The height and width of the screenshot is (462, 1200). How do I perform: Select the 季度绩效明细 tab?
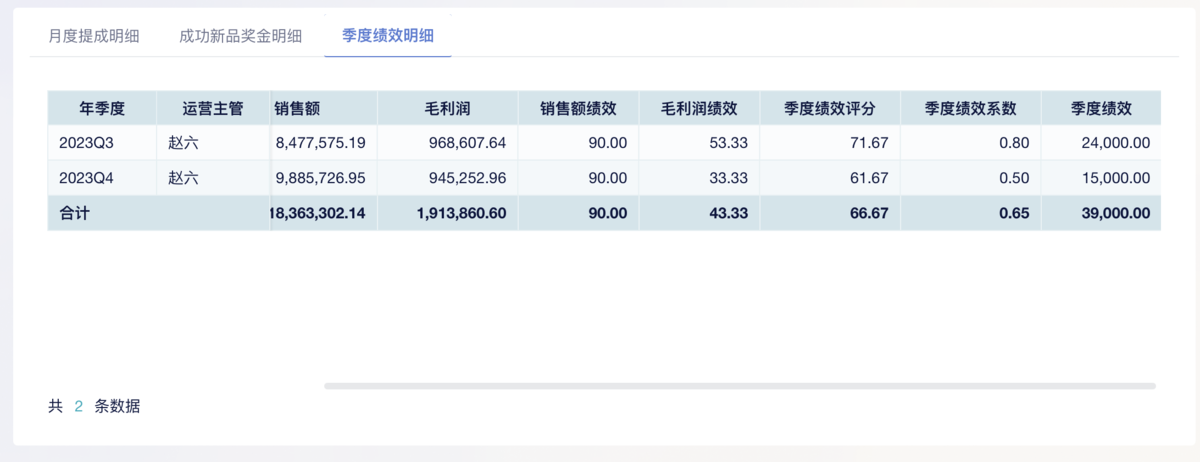click(388, 36)
